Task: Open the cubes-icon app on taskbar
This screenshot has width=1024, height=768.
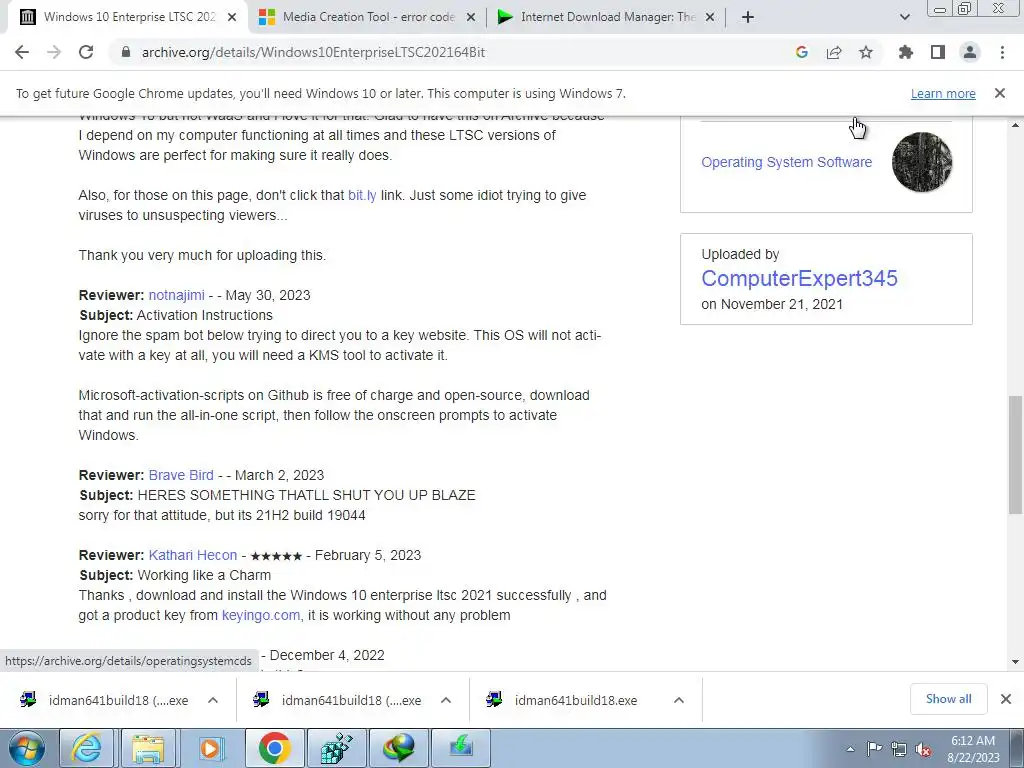Action: [337, 748]
